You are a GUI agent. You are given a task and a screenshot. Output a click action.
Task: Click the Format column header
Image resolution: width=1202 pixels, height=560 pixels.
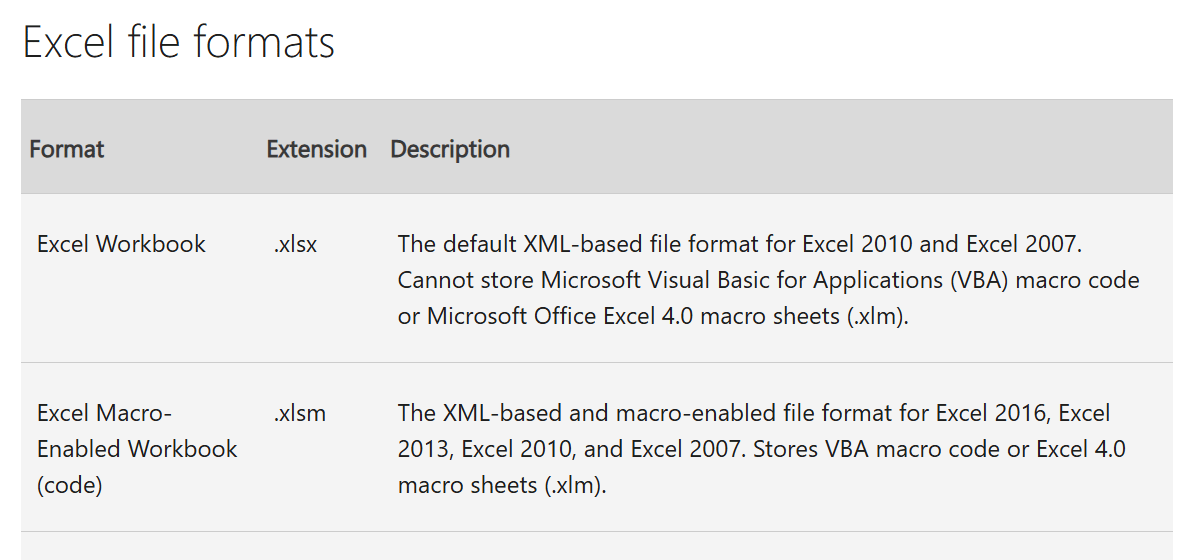pyautogui.click(x=67, y=149)
